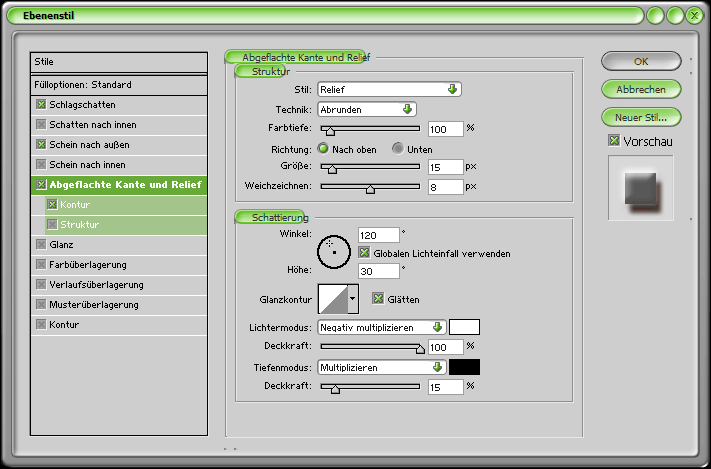Click the highlight Deckkraft input showing 100
The height and width of the screenshot is (469, 711).
point(446,347)
